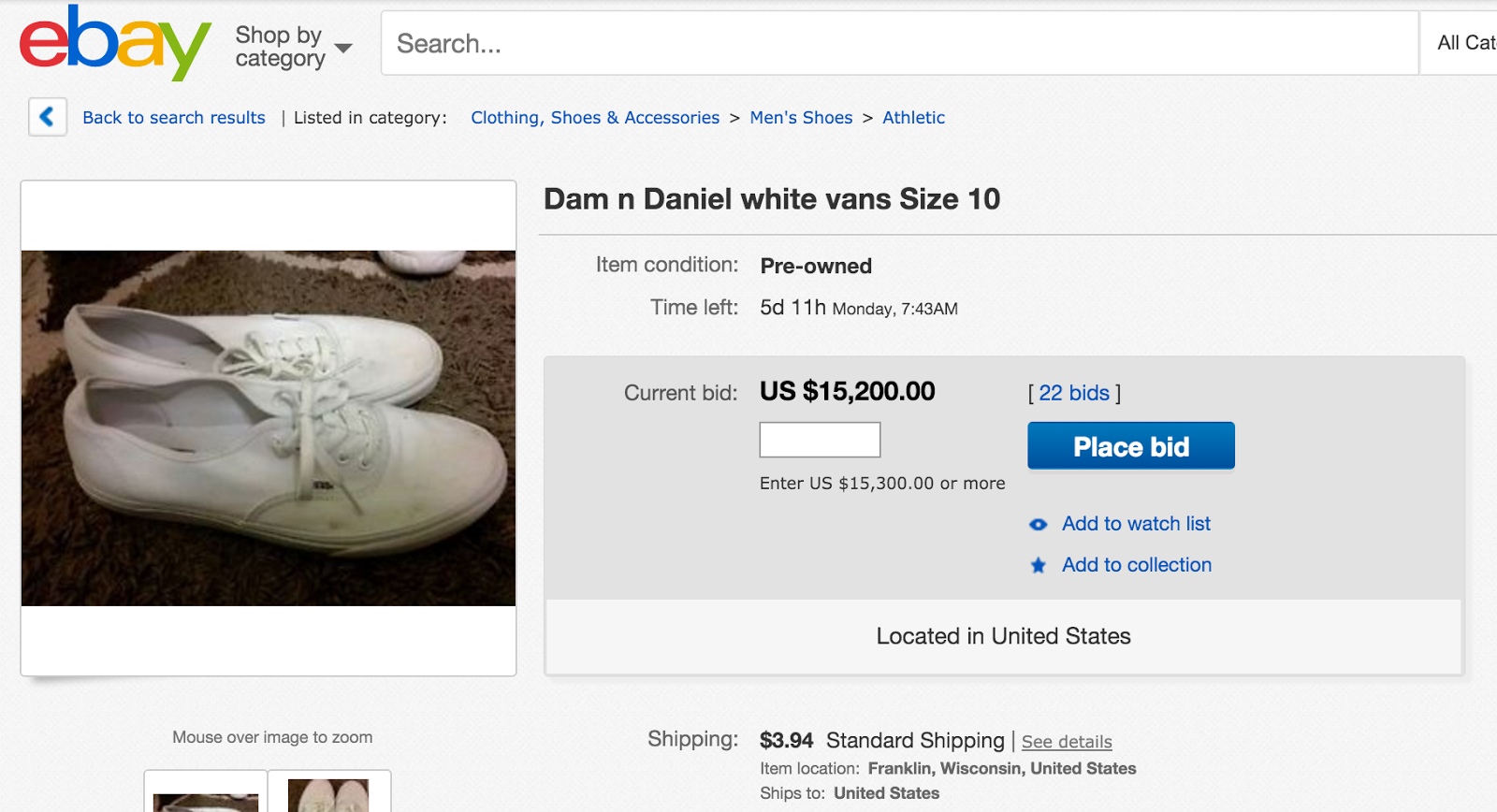Open the Men's Shoes category link
Image resolution: width=1497 pixels, height=812 pixels.
(801, 118)
